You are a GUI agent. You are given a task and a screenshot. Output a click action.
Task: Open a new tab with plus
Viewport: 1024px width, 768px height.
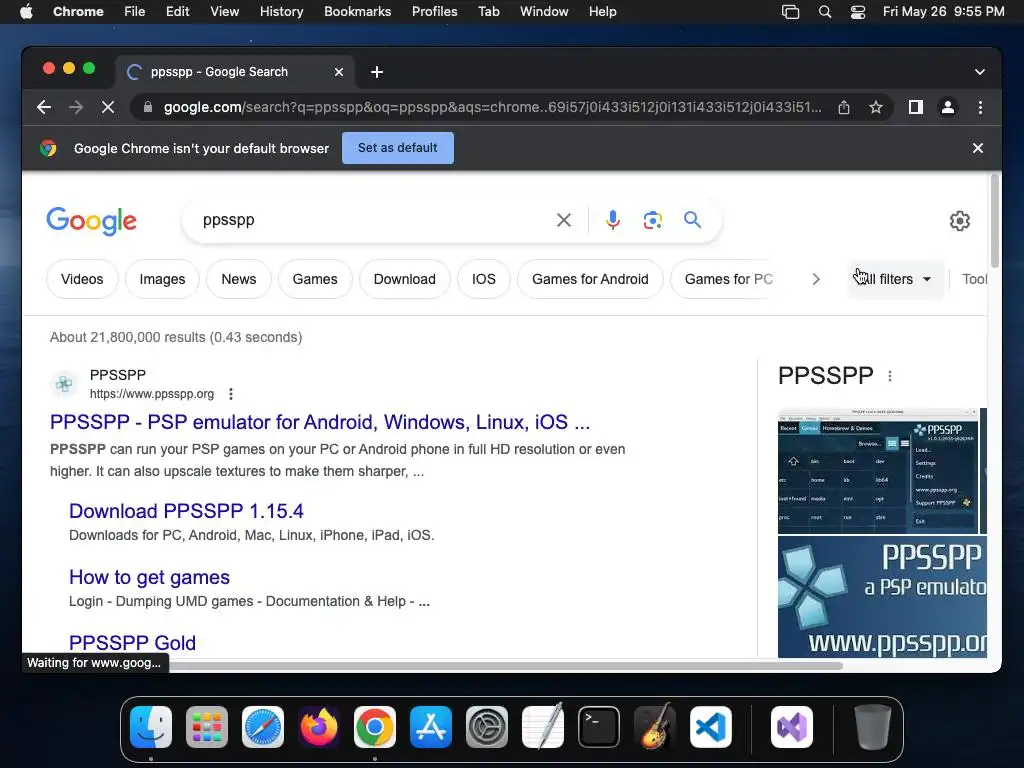(377, 72)
